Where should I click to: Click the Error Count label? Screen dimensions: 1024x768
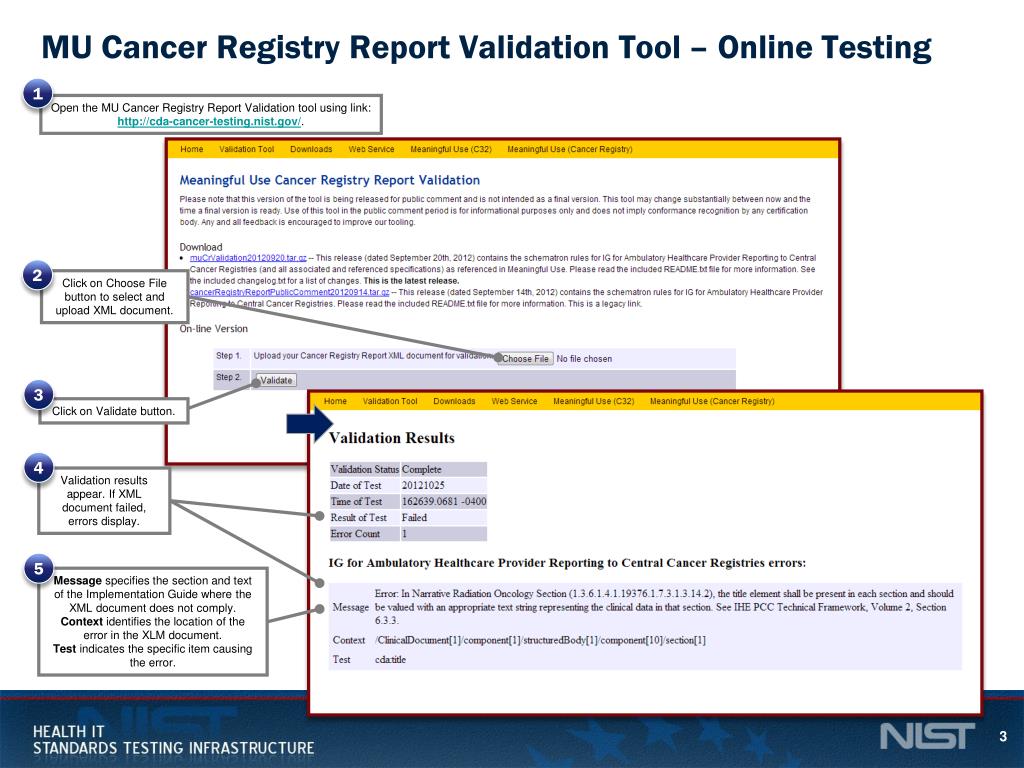pyautogui.click(x=355, y=534)
